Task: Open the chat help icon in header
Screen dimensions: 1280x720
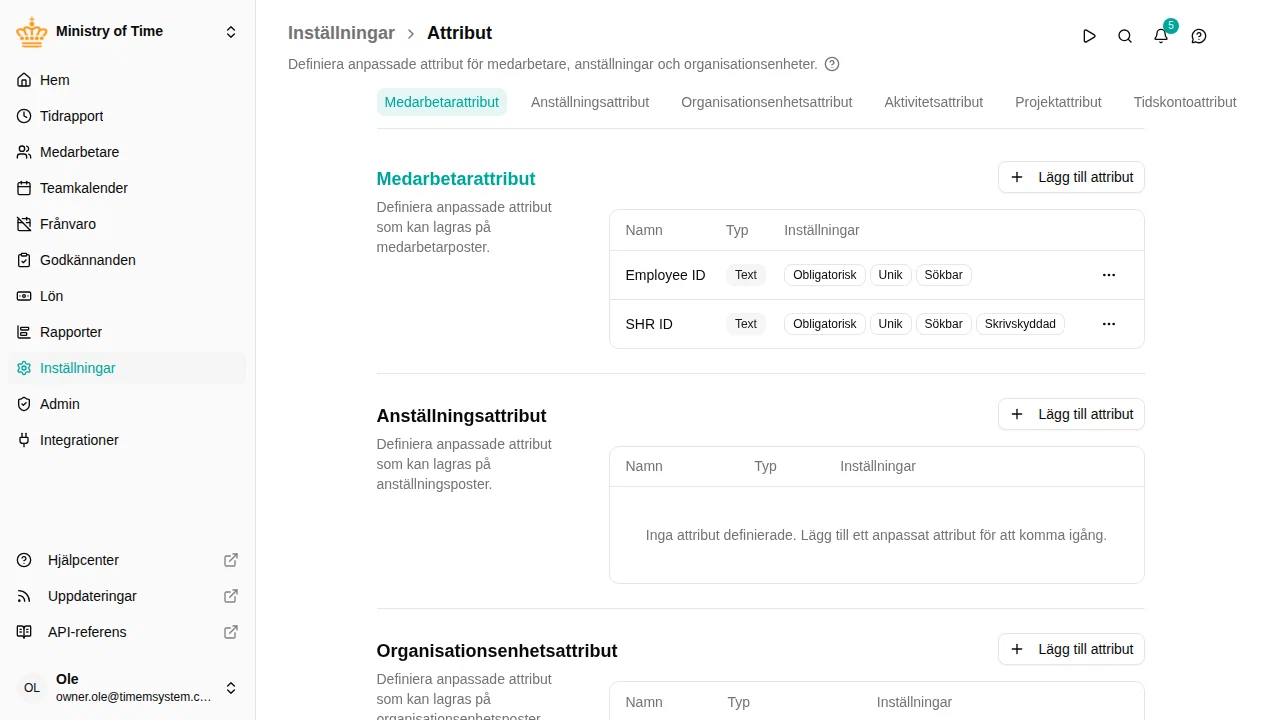Action: pyautogui.click(x=1199, y=36)
